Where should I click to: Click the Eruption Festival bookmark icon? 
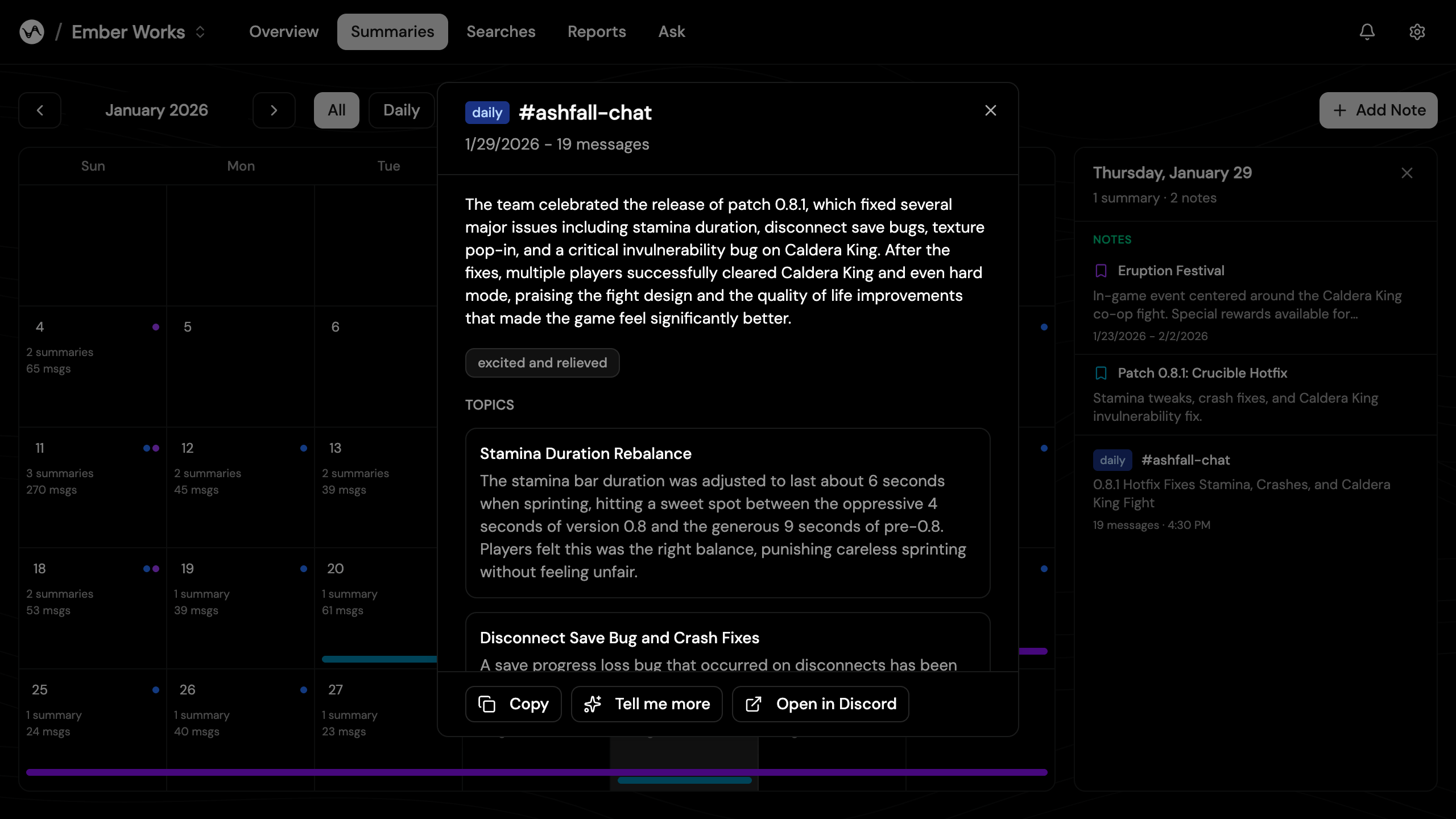1101,271
